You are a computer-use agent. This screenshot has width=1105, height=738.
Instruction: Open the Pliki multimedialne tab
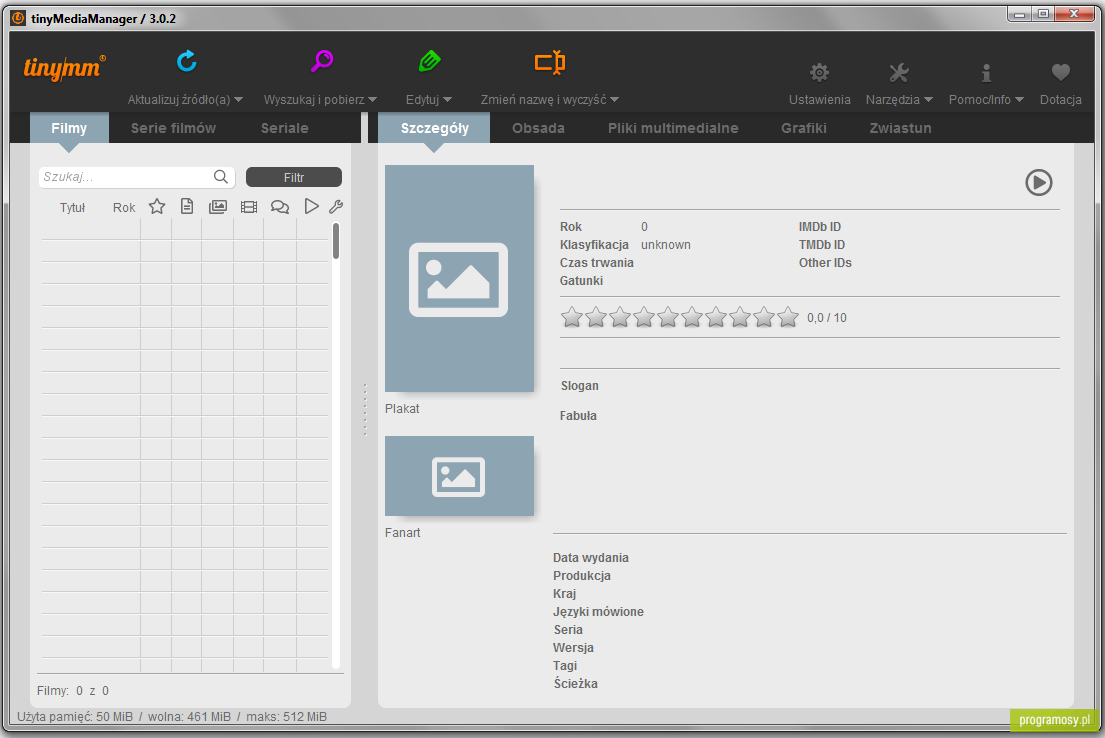click(x=673, y=128)
